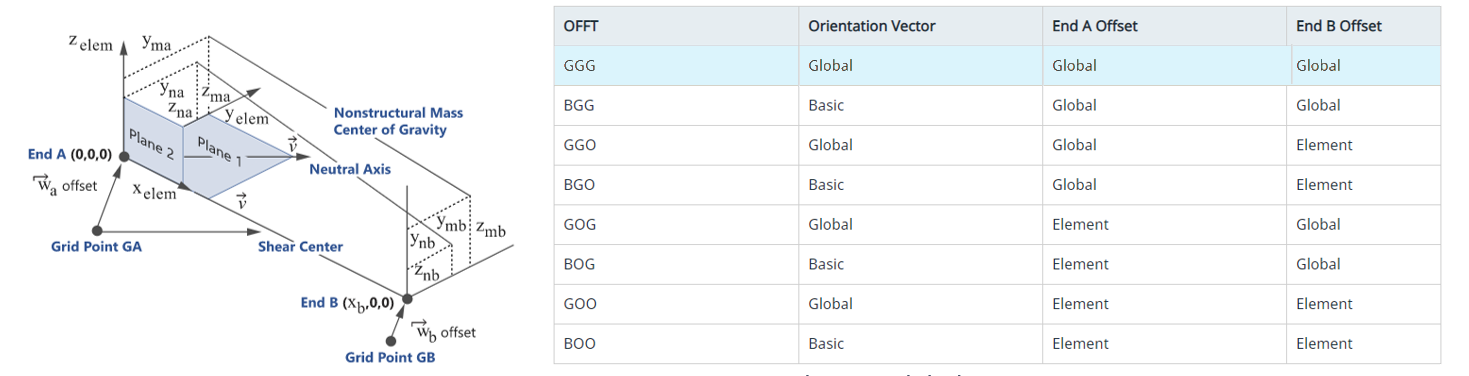This screenshot has width=1469, height=376.
Task: Click the Orientation Vector column header
Action: coord(872,26)
